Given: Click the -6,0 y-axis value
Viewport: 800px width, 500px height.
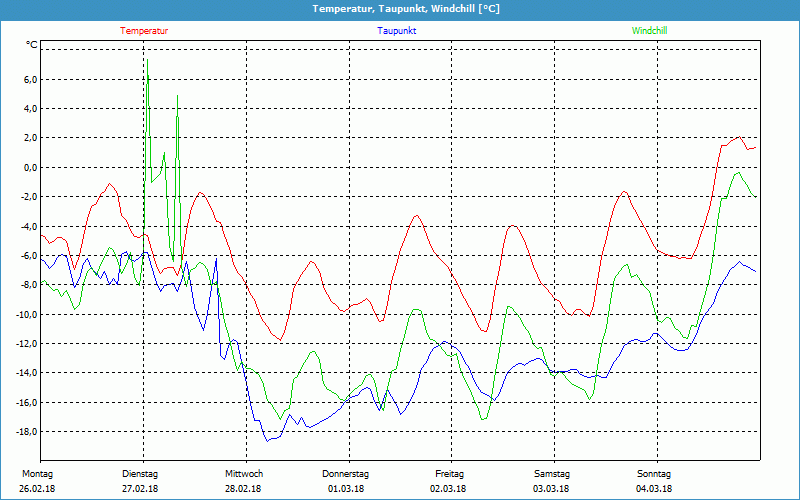Looking at the screenshot, I should tap(29, 256).
